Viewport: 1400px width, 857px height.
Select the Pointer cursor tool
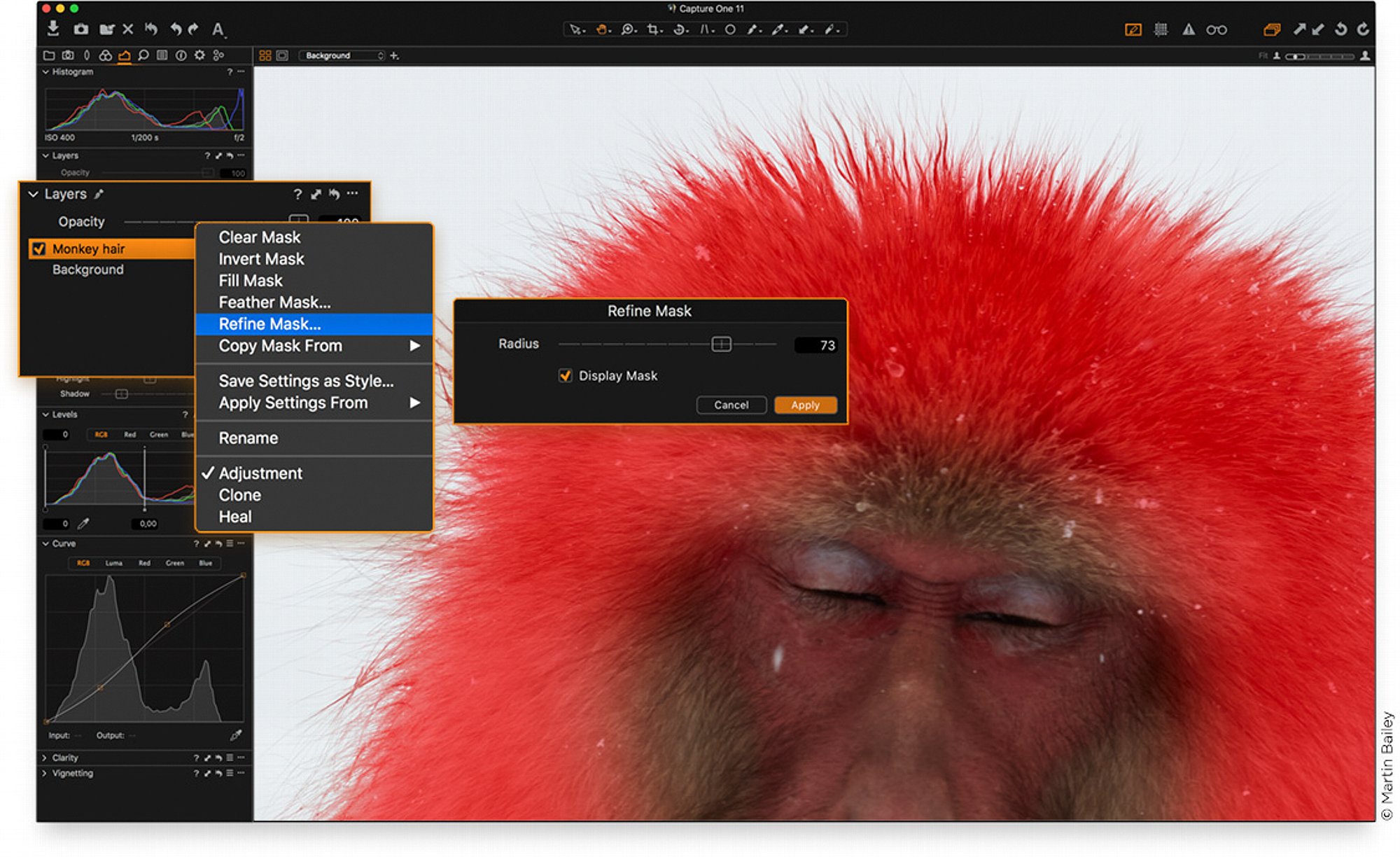(x=576, y=29)
